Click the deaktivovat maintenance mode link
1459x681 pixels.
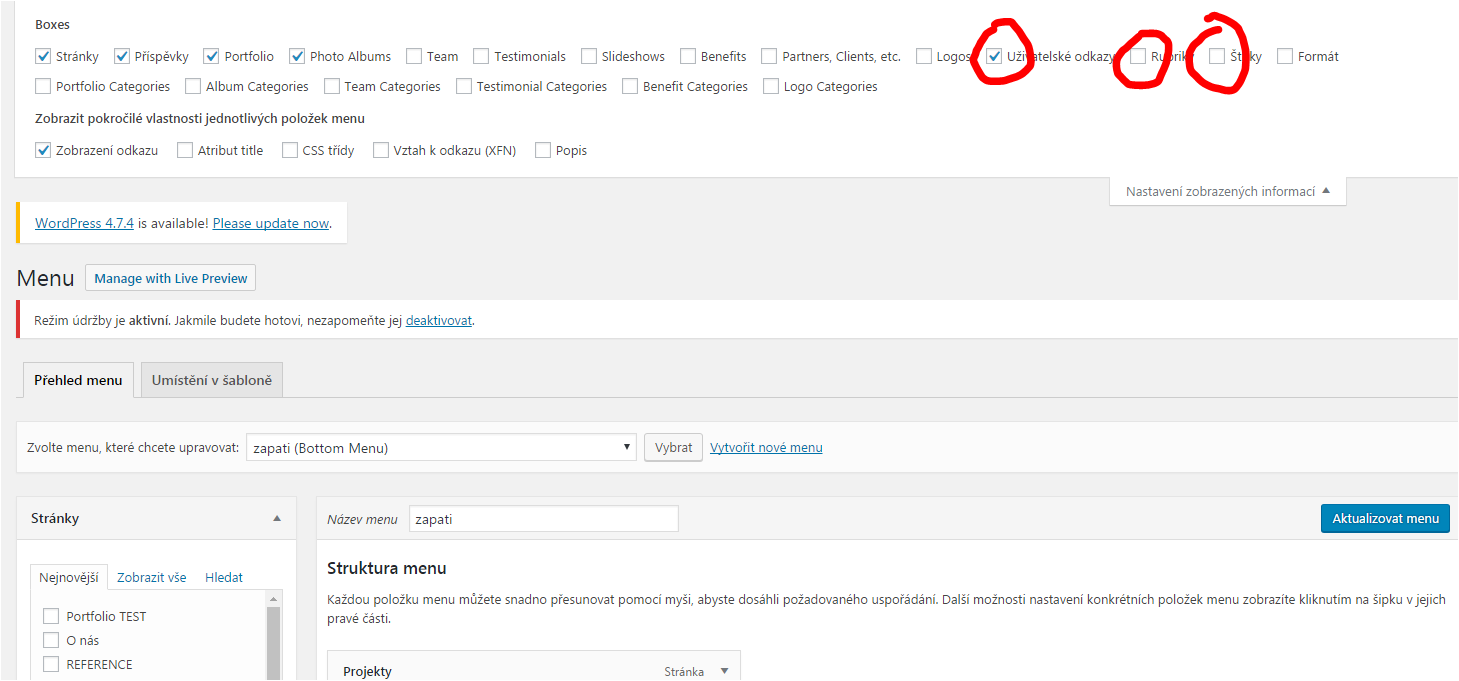pyautogui.click(x=438, y=321)
